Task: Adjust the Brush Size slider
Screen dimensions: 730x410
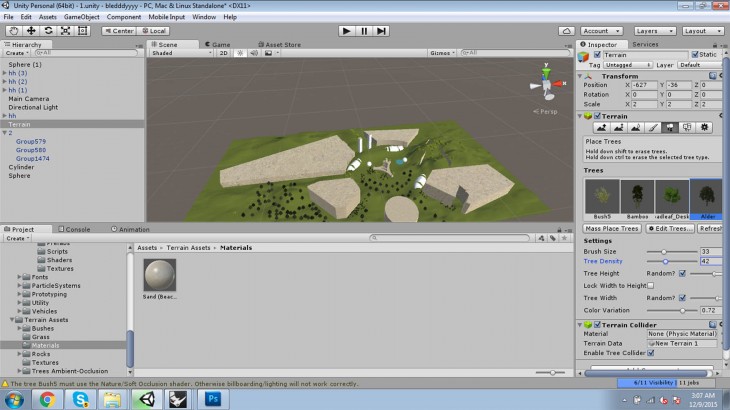Action: coord(663,251)
